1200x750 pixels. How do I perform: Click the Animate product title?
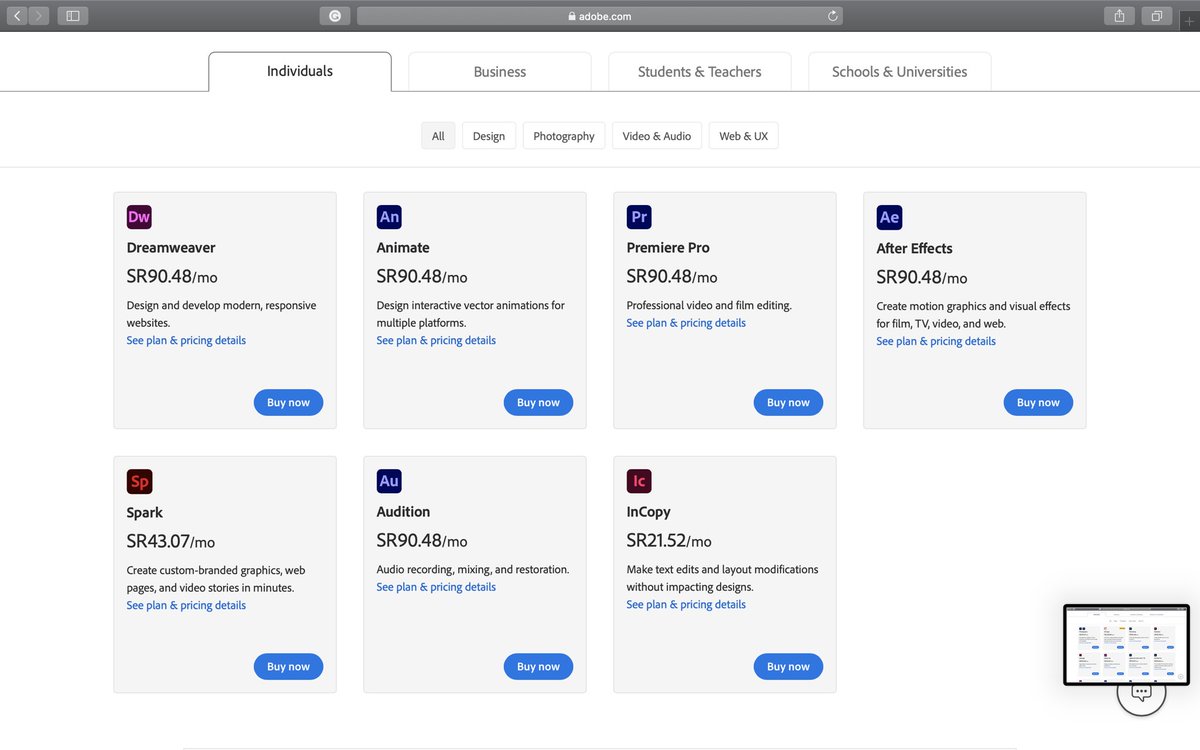coord(403,247)
